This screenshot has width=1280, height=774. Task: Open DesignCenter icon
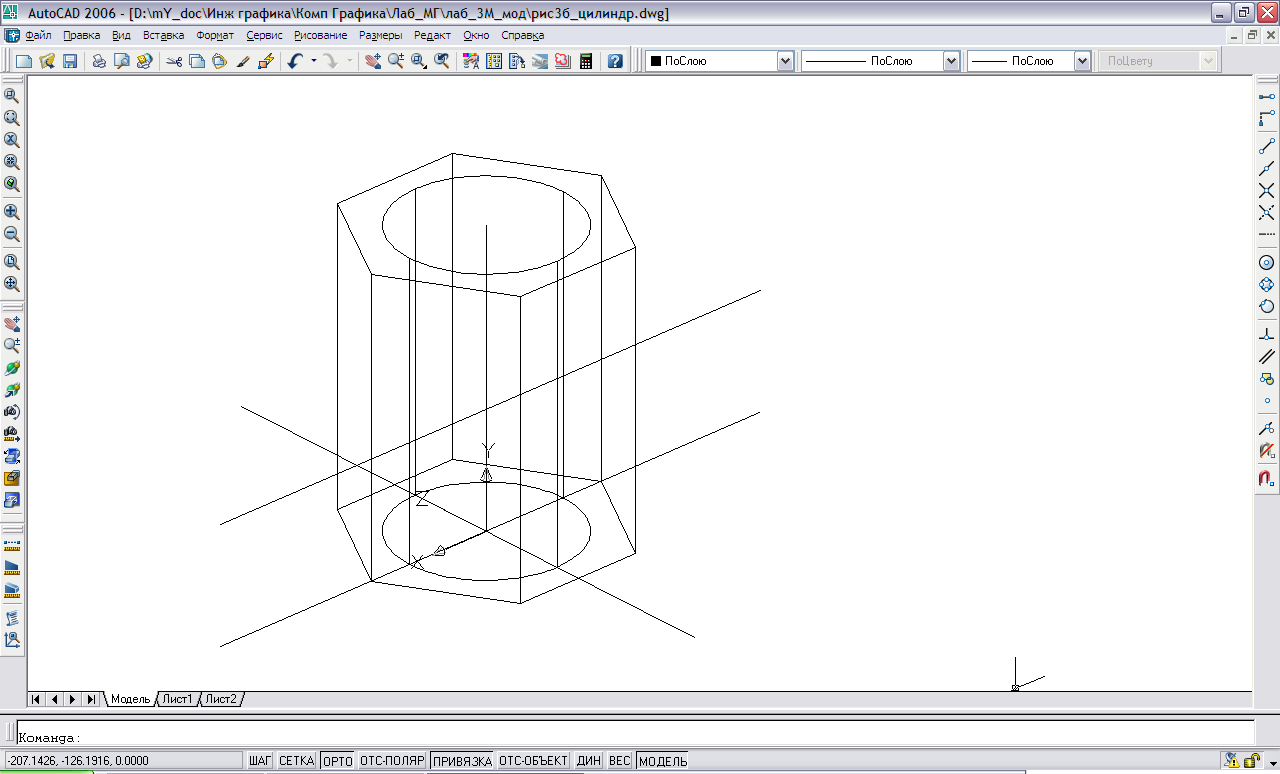494,61
